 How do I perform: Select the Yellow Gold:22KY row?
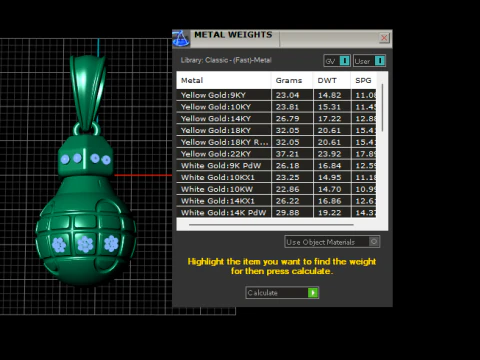[276, 154]
